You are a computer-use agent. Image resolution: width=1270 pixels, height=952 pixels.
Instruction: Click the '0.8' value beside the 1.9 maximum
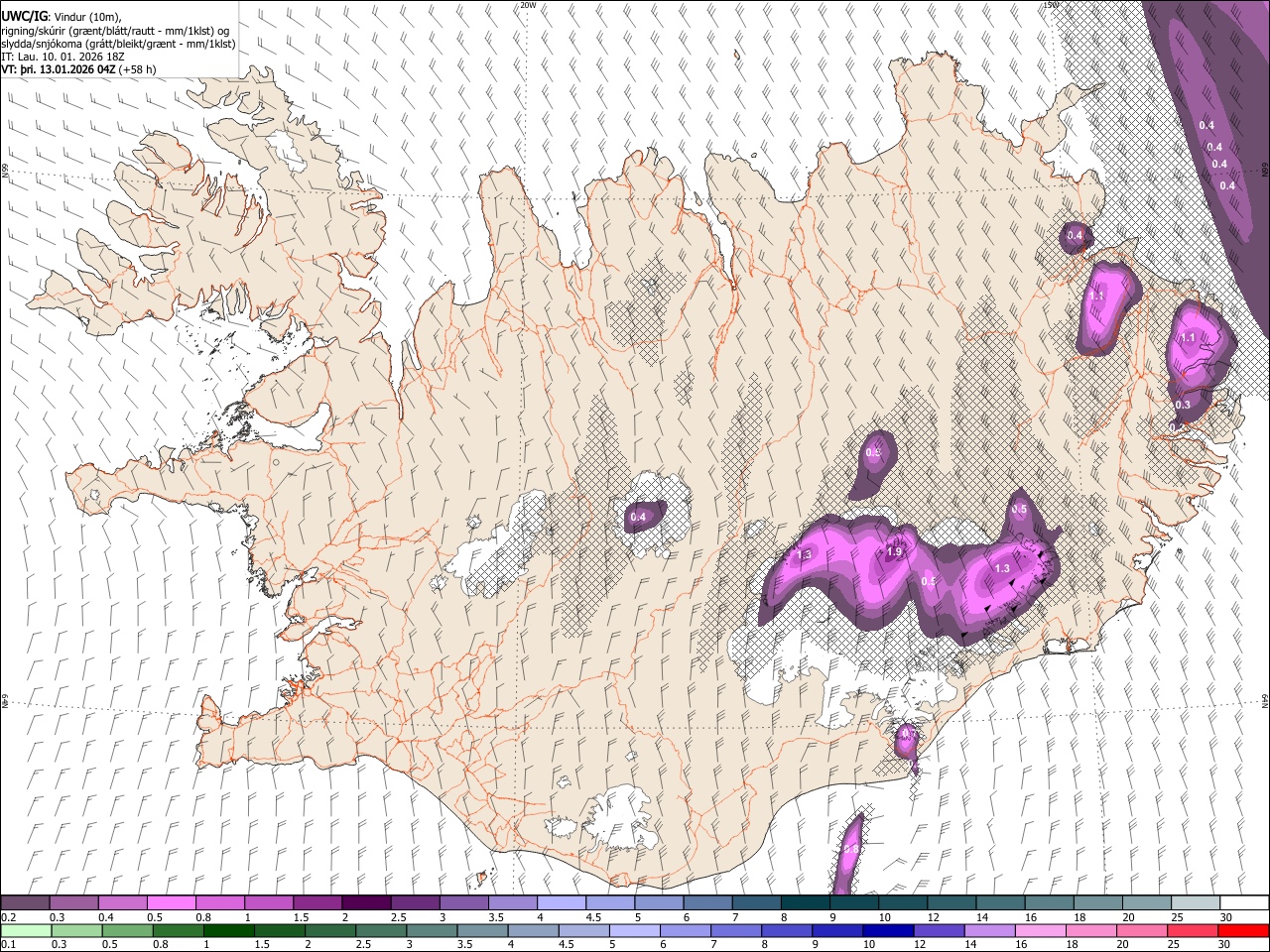click(x=929, y=581)
